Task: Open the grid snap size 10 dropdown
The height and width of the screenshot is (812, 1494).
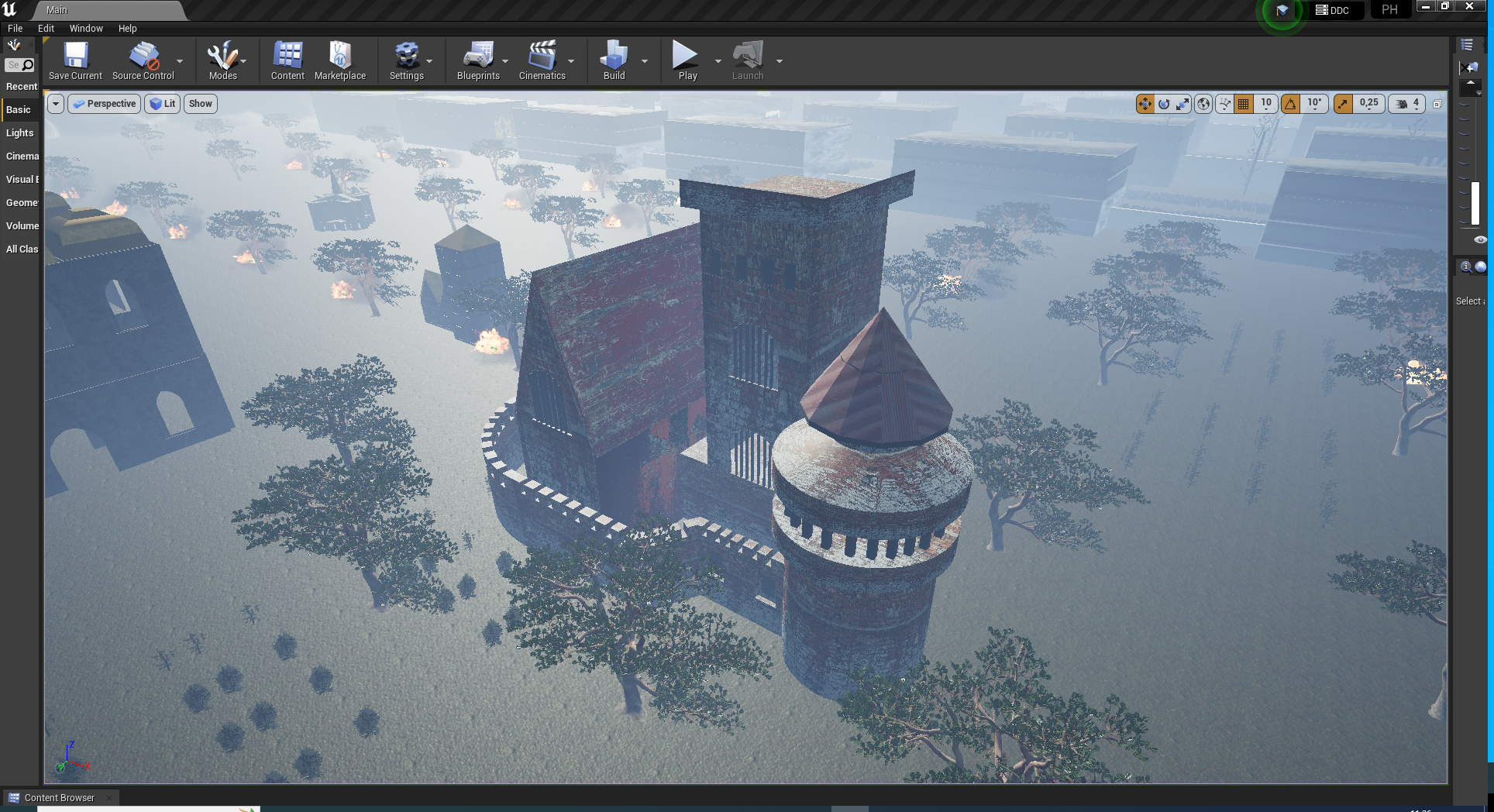Action: pyautogui.click(x=1266, y=104)
